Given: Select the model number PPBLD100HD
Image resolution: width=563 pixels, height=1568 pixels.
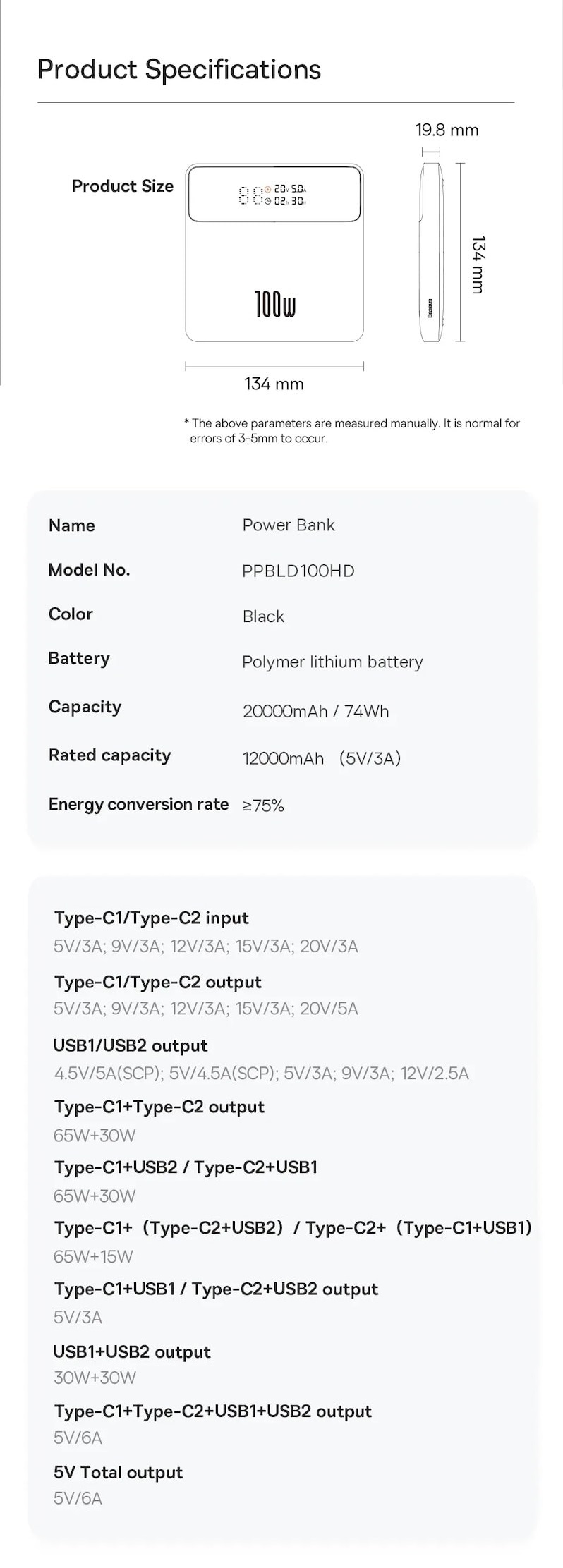Looking at the screenshot, I should click(x=298, y=571).
